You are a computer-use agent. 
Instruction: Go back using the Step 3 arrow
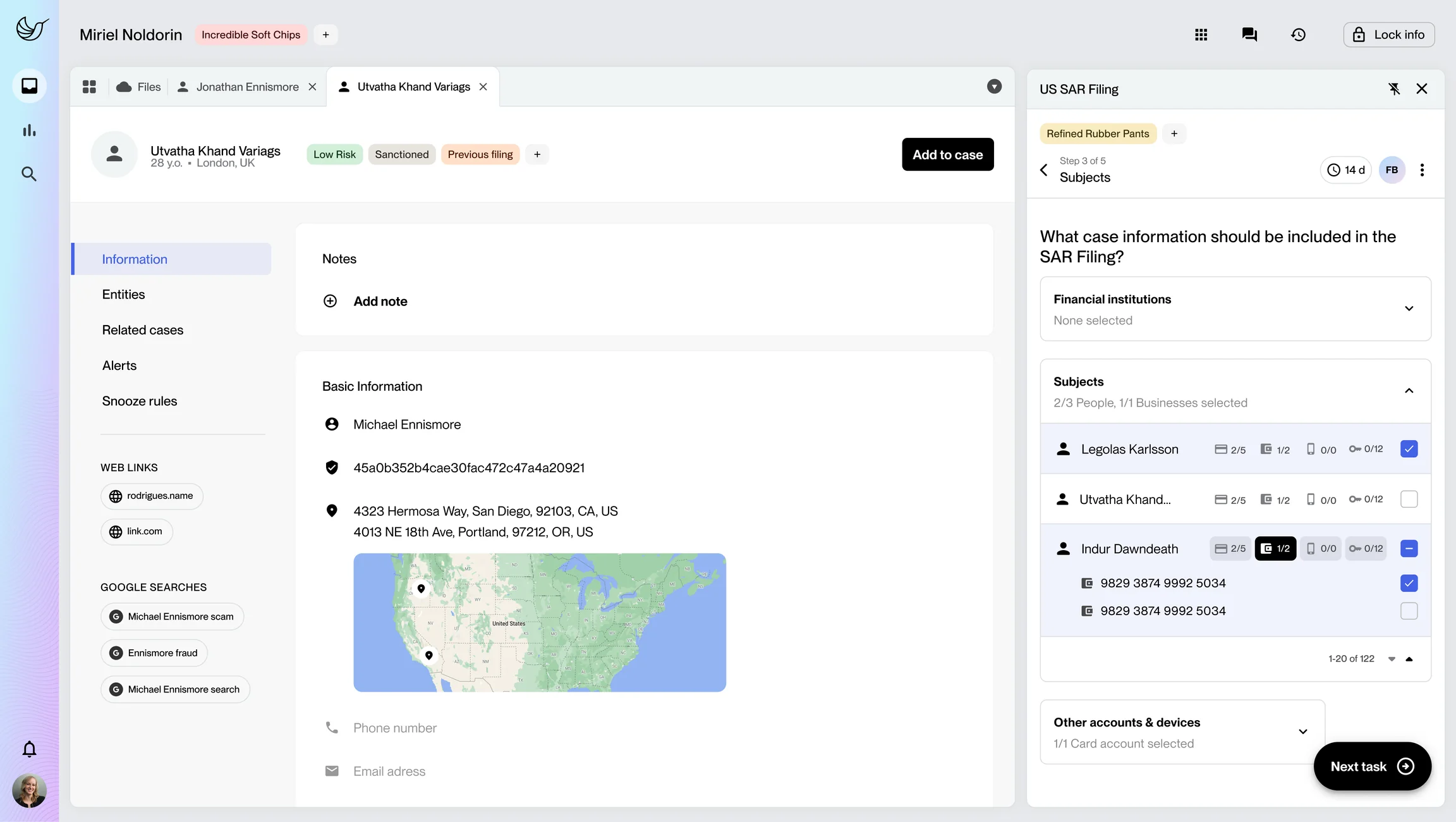1044,169
